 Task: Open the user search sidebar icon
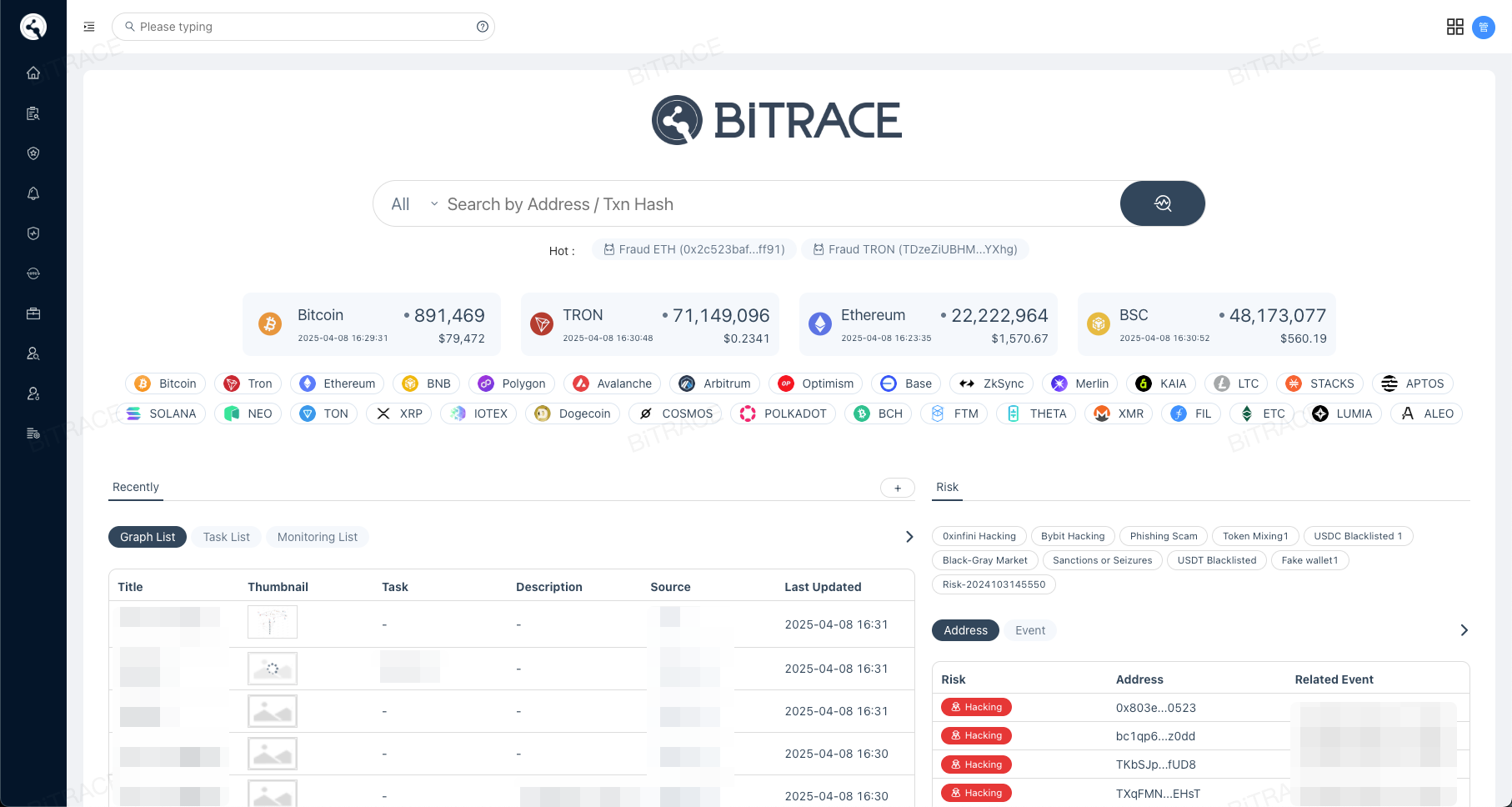tap(33, 353)
